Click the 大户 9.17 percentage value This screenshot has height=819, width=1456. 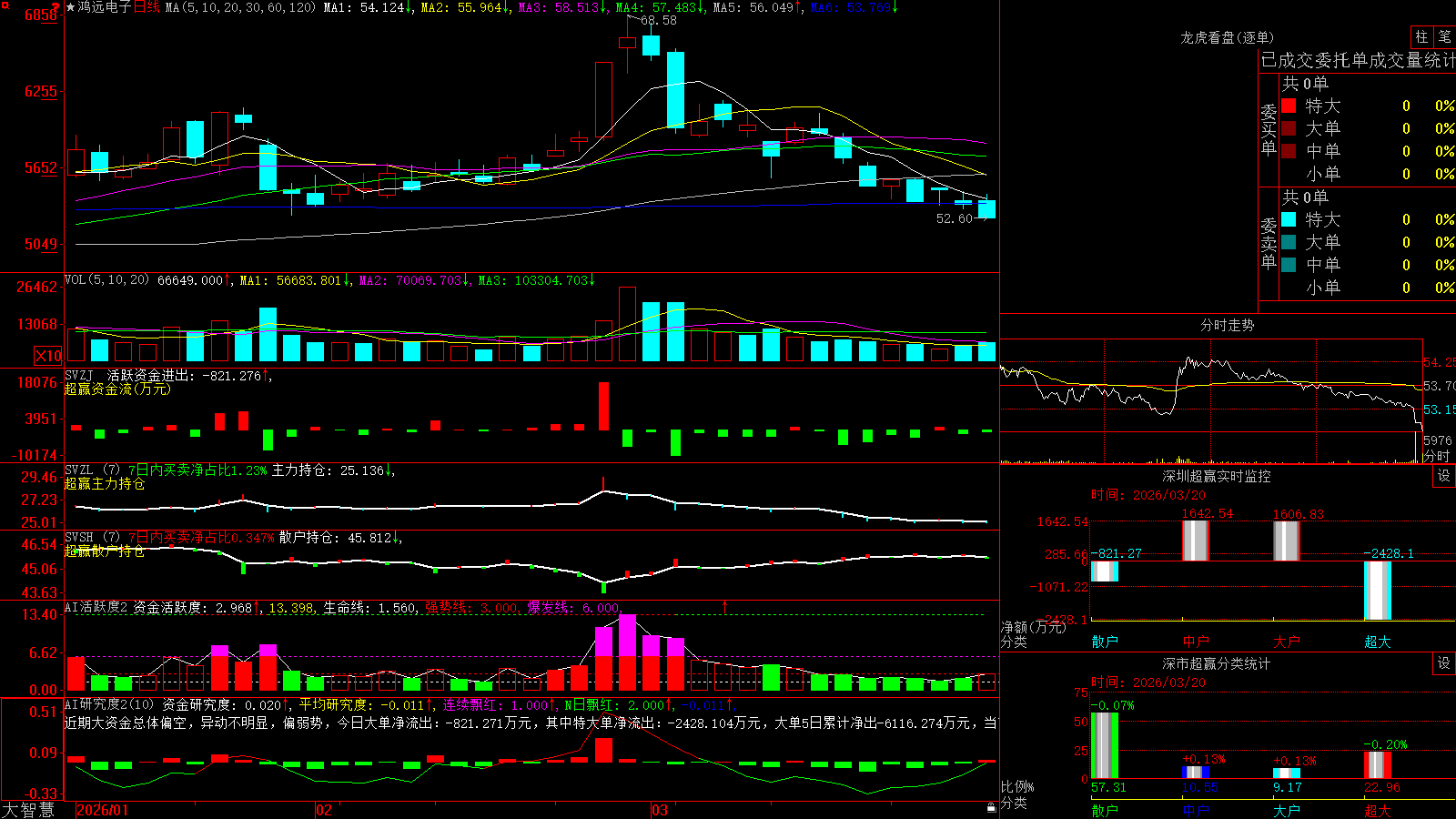pyautogui.click(x=1288, y=787)
